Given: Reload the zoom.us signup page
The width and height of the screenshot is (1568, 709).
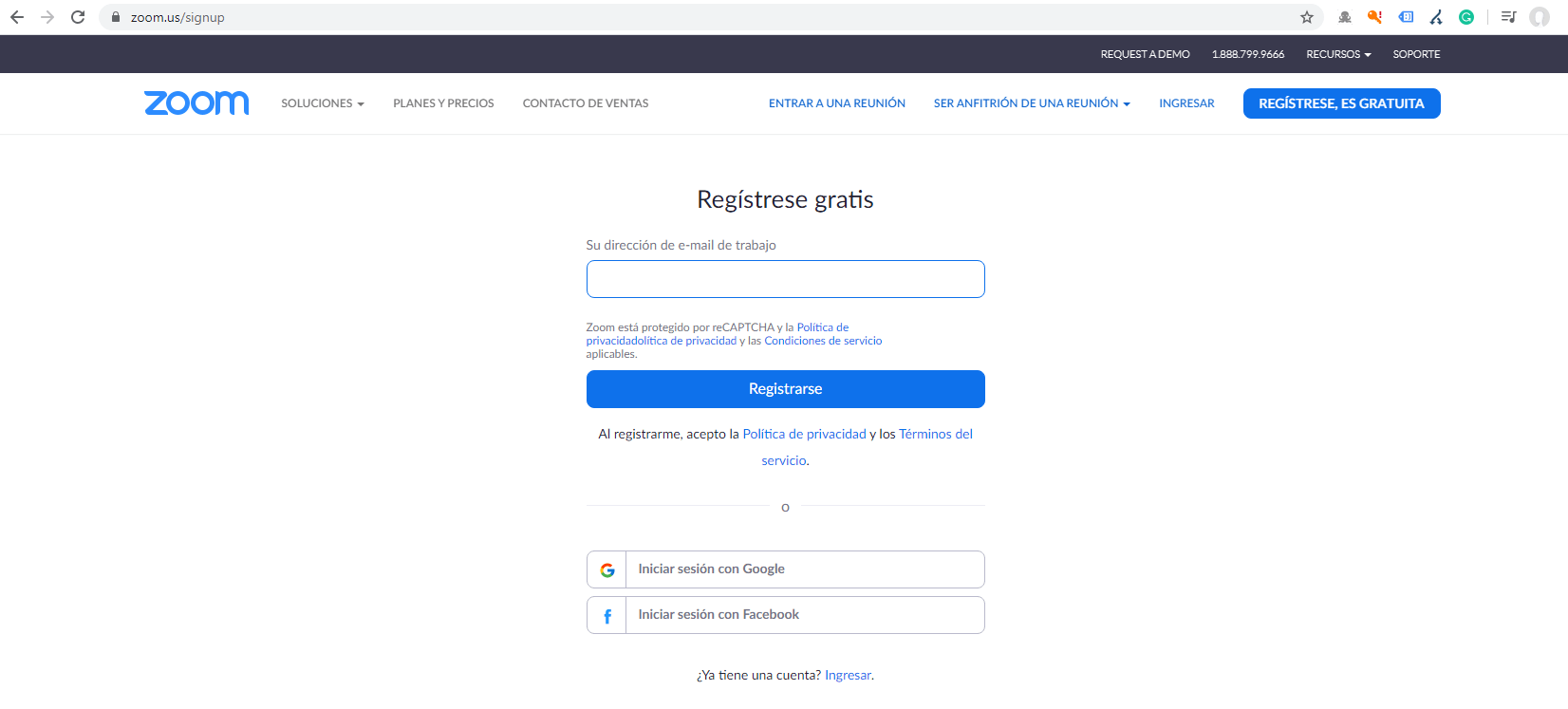Looking at the screenshot, I should pos(78,17).
